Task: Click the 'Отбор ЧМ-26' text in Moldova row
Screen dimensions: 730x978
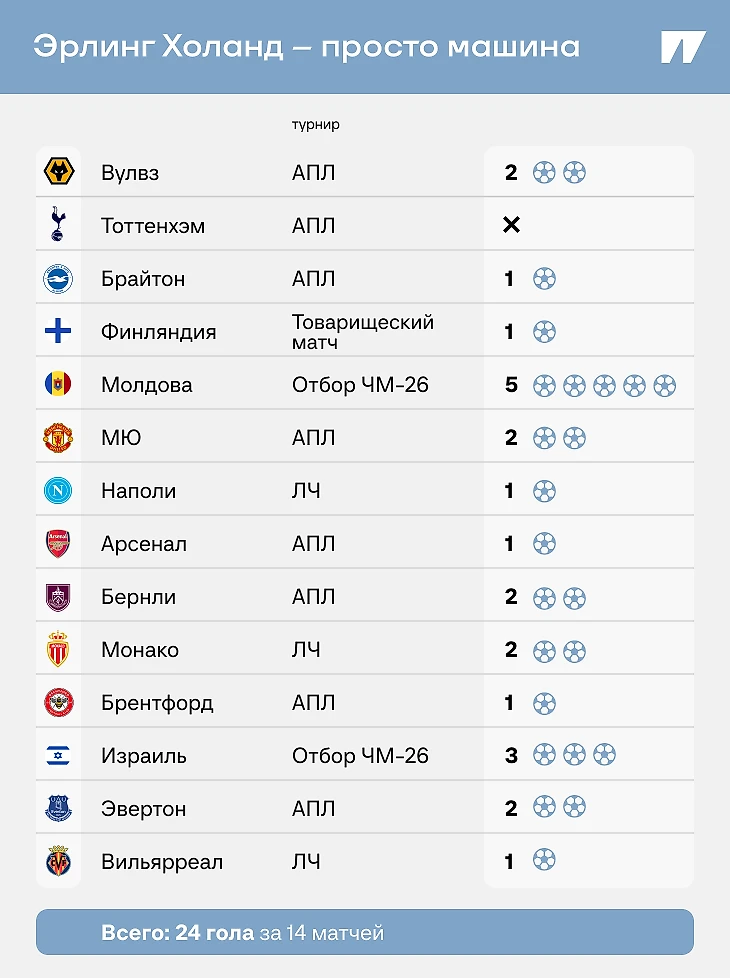Action: pos(360,384)
